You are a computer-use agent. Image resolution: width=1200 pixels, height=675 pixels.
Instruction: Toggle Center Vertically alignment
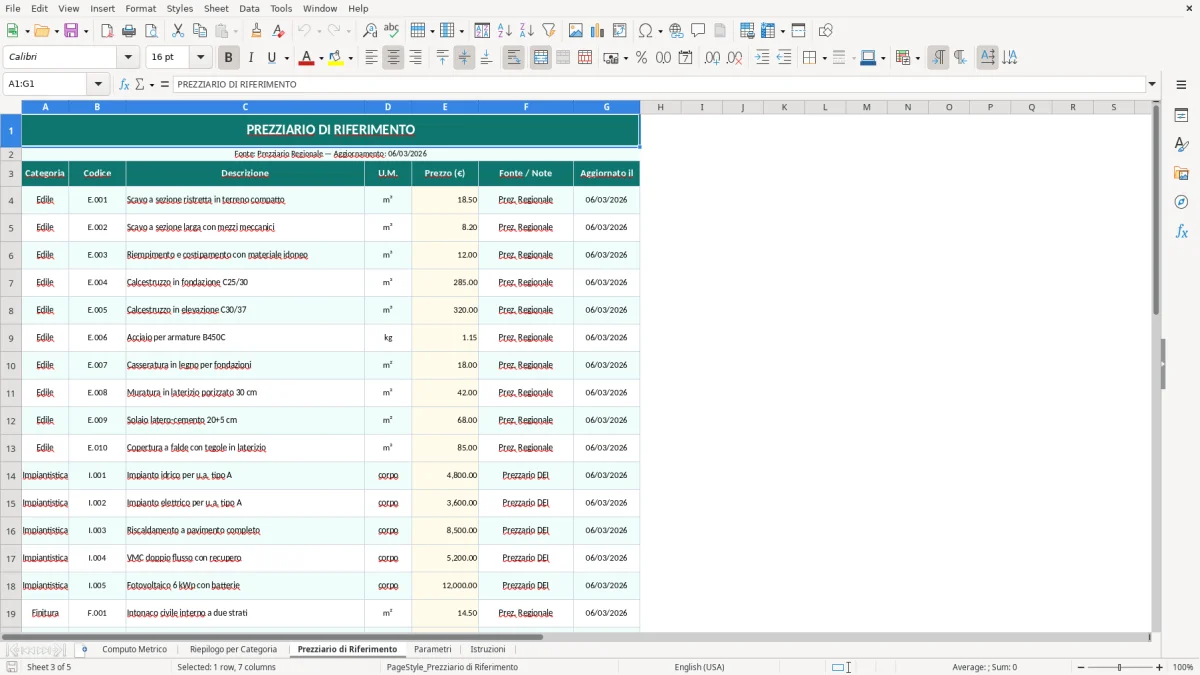(464, 58)
